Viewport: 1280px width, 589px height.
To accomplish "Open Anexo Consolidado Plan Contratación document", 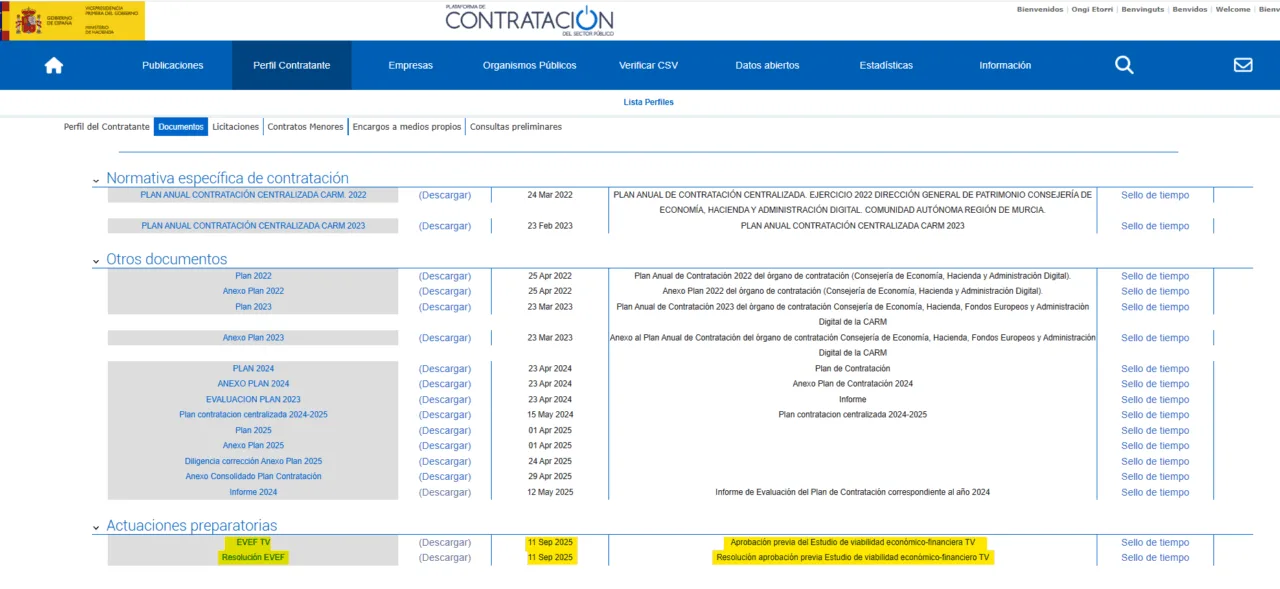I will pyautogui.click(x=253, y=477).
